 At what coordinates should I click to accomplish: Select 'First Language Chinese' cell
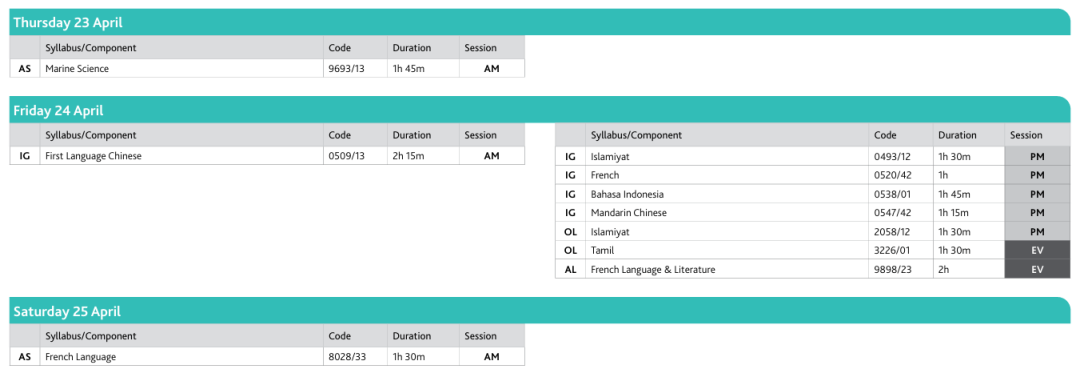pos(182,156)
